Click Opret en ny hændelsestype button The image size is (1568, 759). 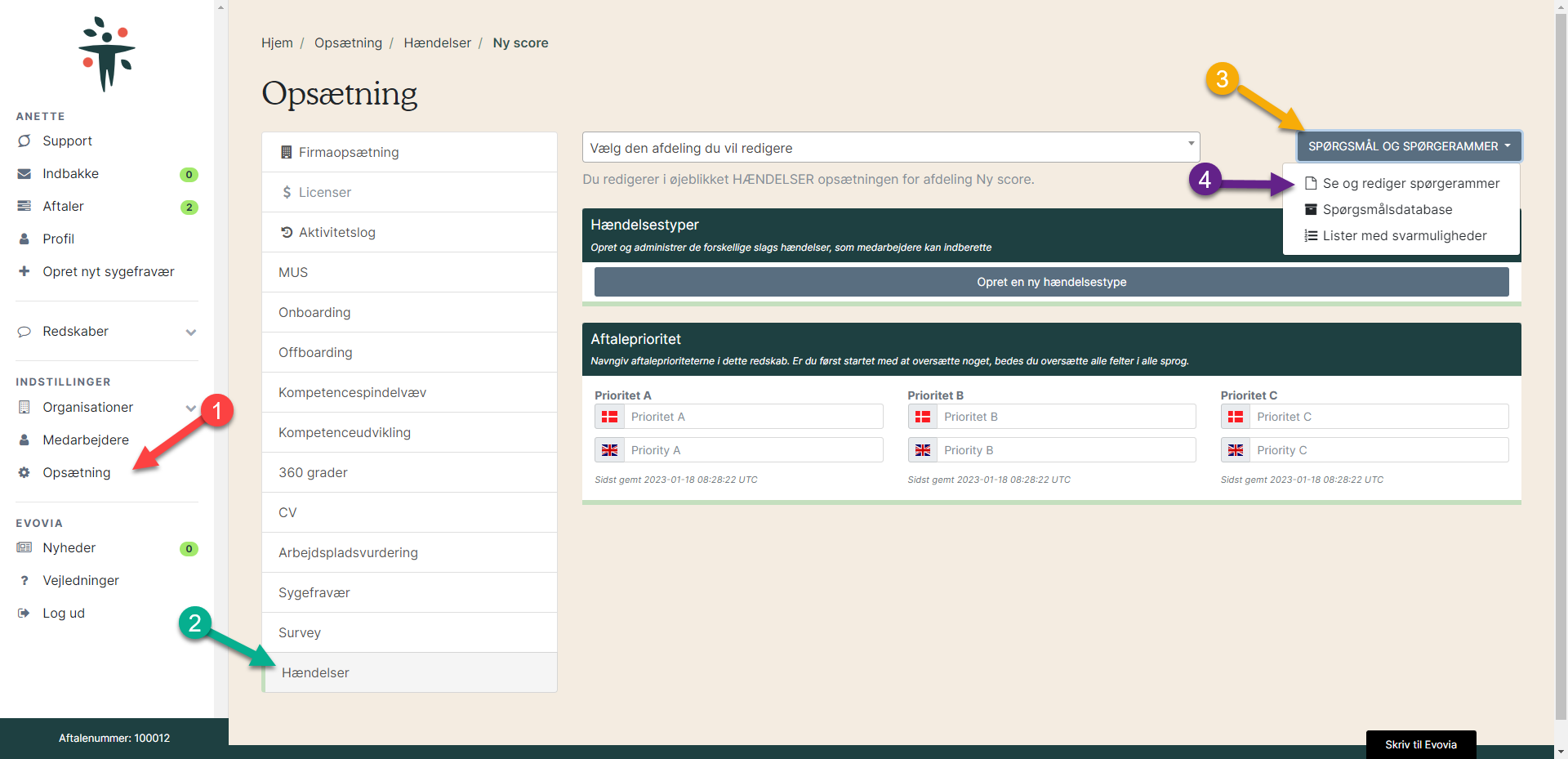1052,282
